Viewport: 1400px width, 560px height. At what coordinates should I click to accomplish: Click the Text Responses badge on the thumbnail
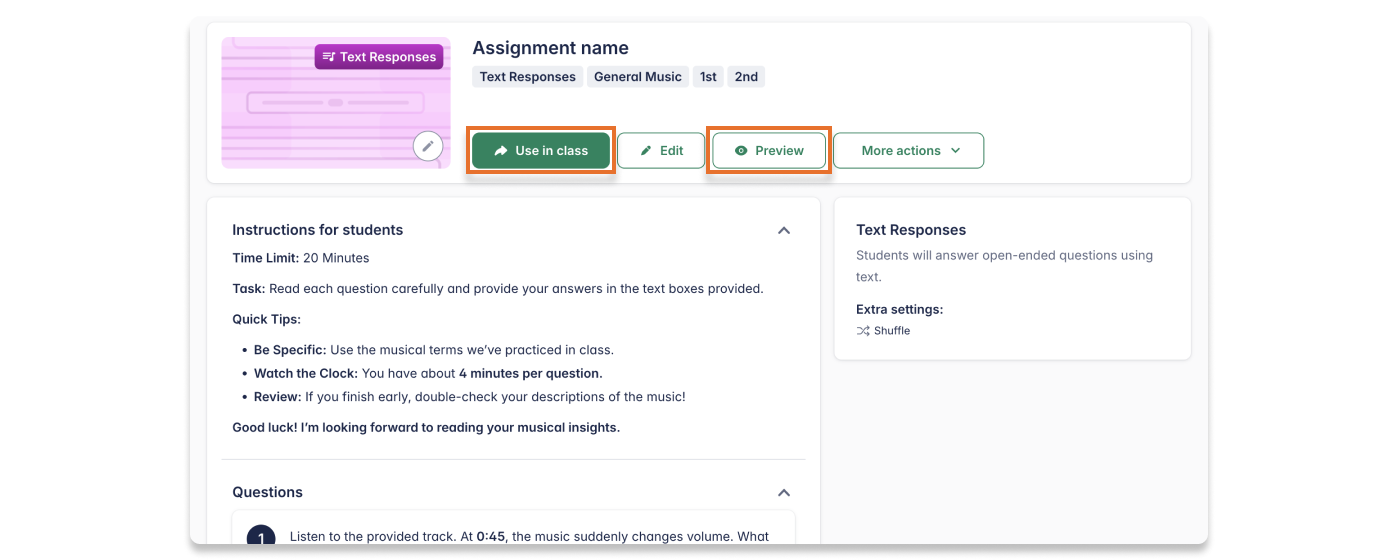click(x=379, y=57)
